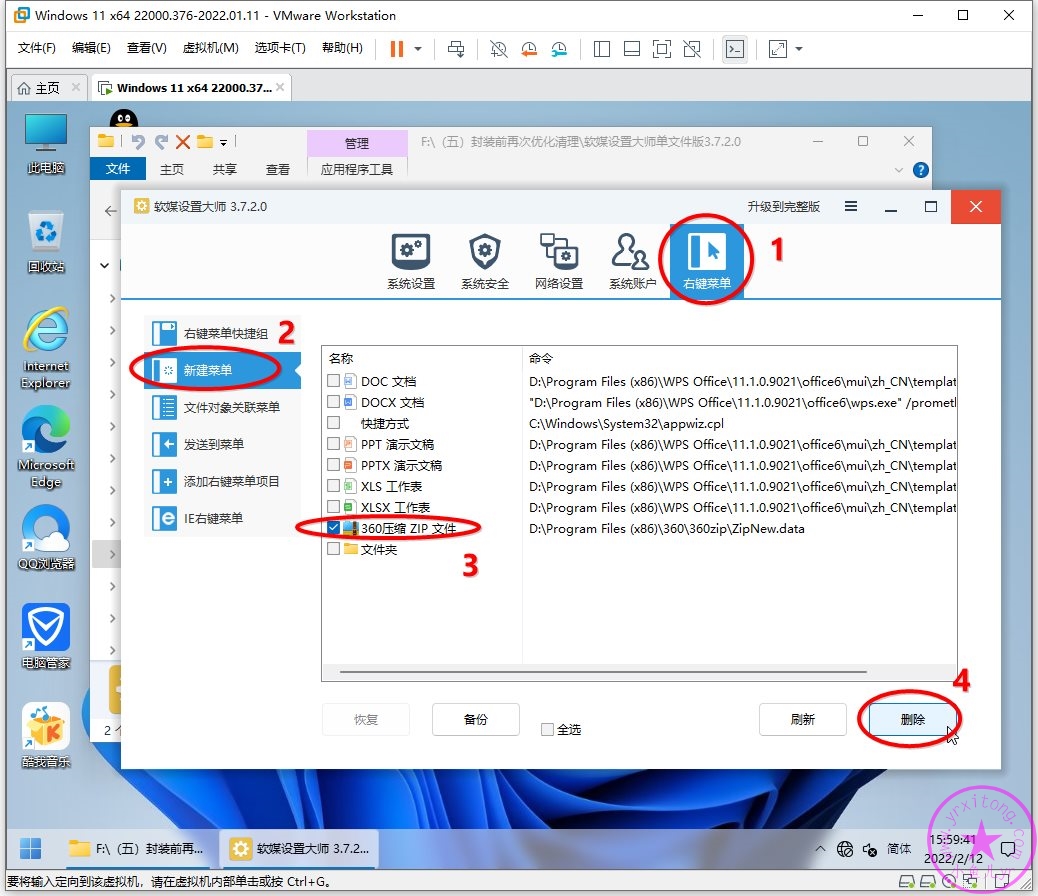Click the horizontal scrollbar of the menu list
Screen dimensions: 1038x896
click(603, 672)
